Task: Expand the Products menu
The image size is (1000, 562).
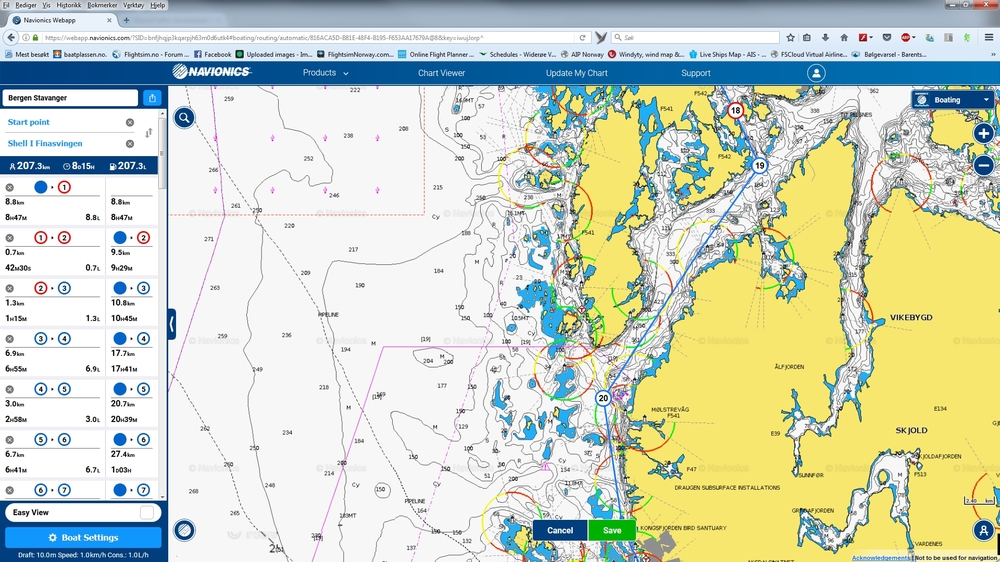Action: 325,73
